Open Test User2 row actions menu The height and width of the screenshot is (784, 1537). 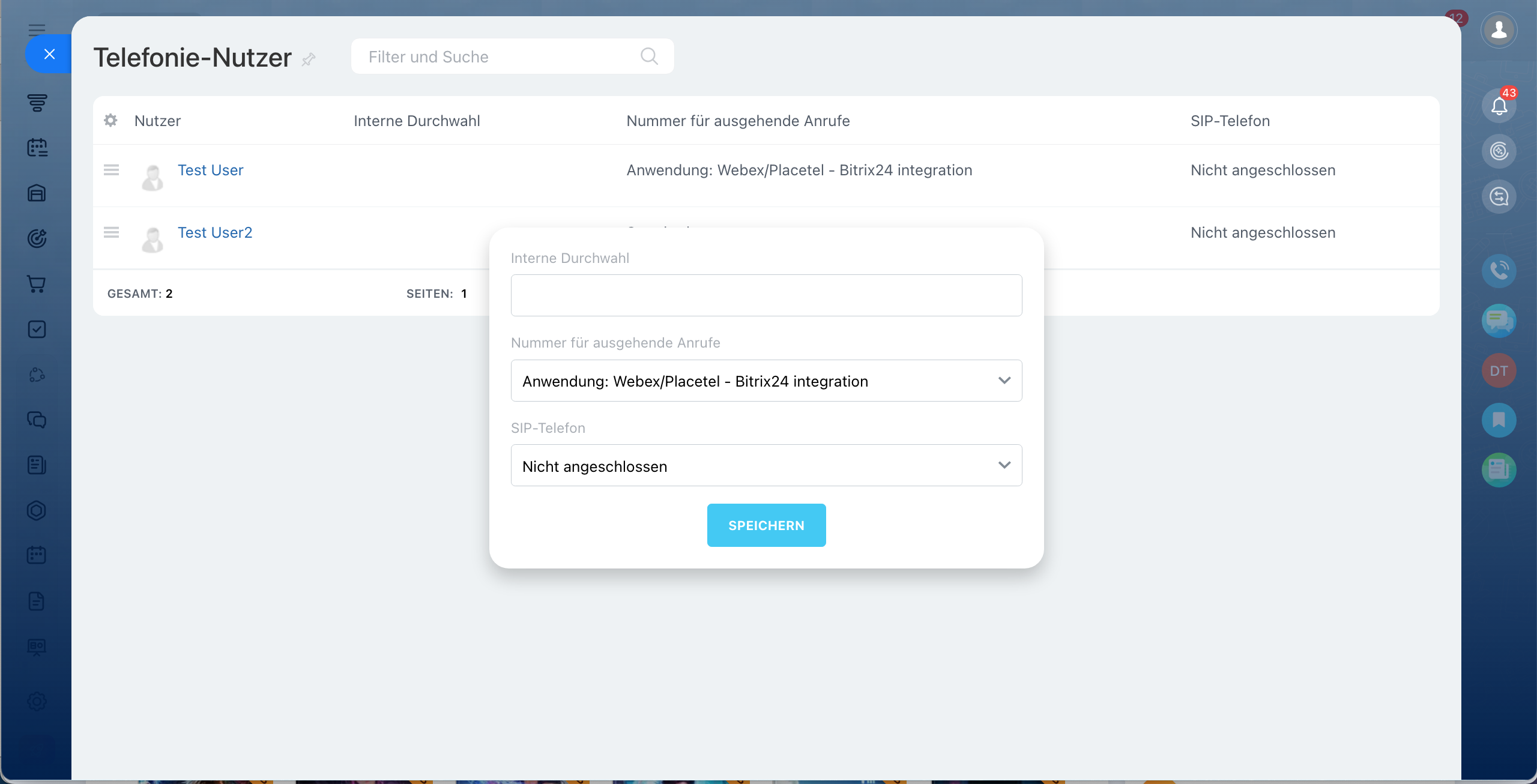[x=111, y=232]
